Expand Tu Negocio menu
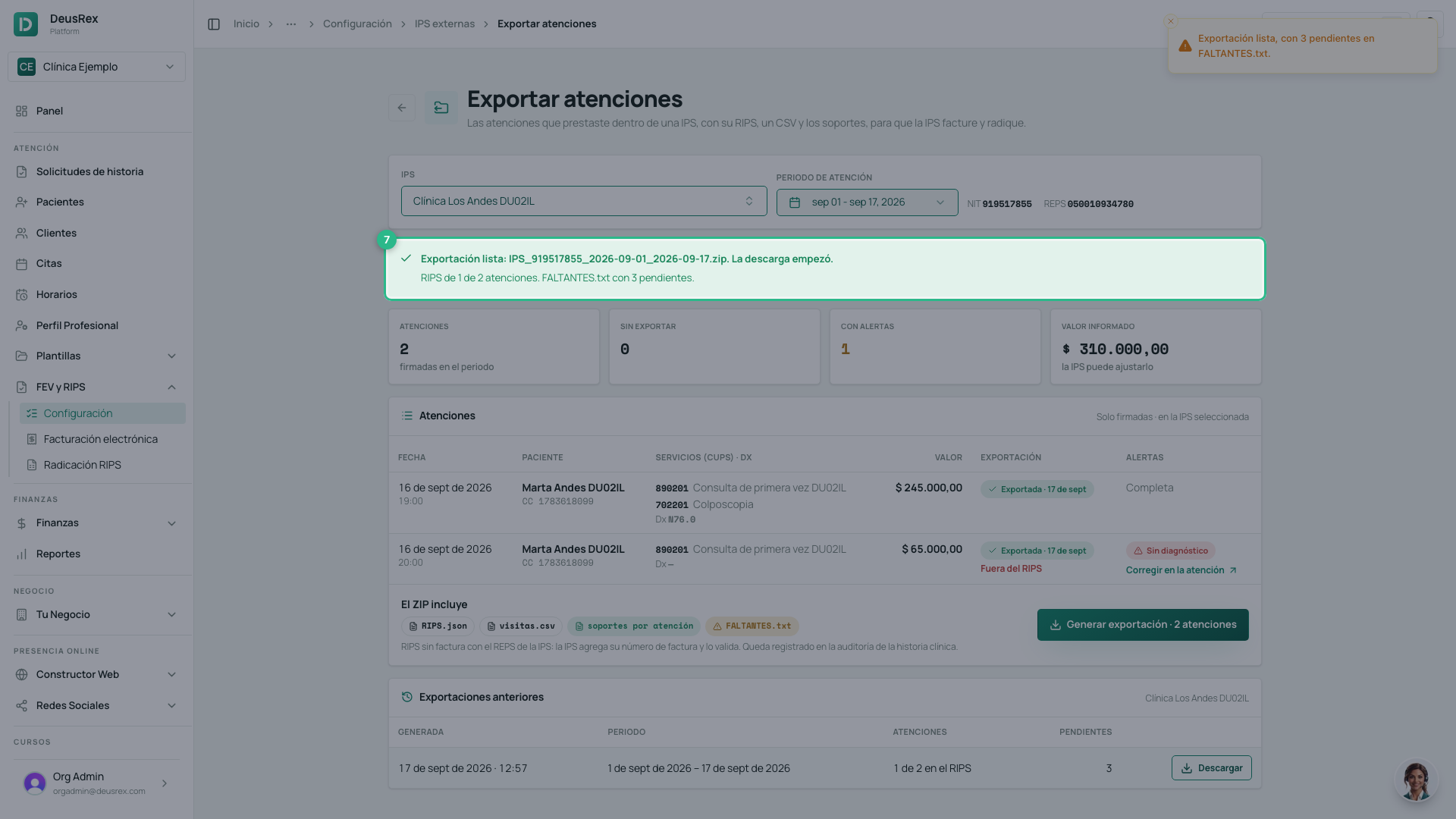This screenshot has width=1456, height=819. (96, 615)
